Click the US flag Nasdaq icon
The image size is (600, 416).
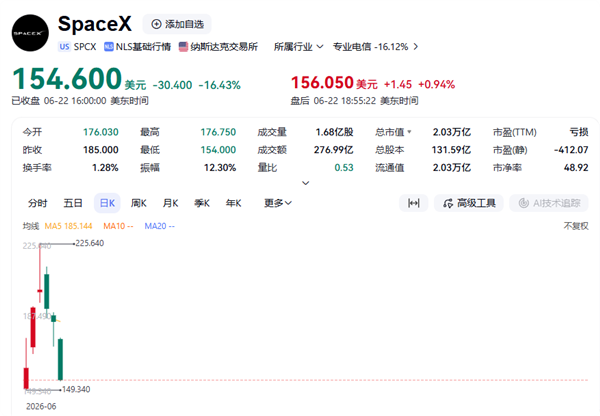183,47
